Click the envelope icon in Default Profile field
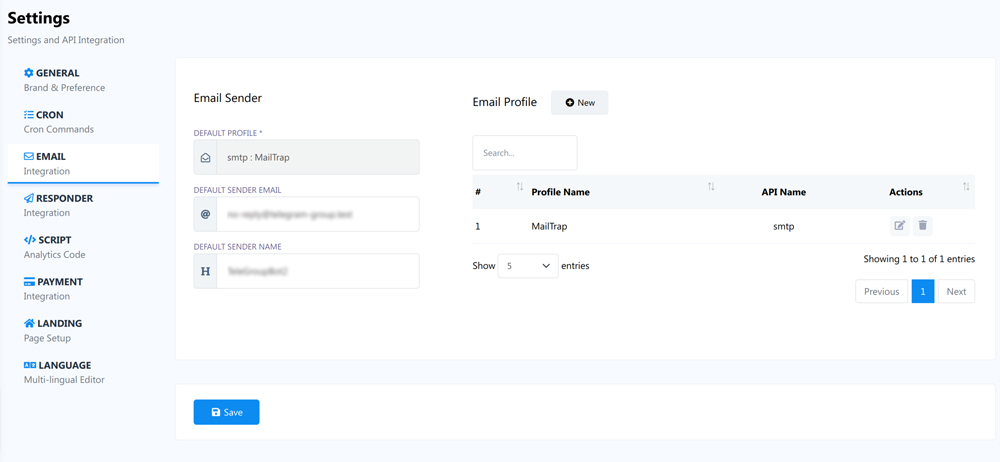Viewport: 1000px width, 462px height. click(206, 158)
